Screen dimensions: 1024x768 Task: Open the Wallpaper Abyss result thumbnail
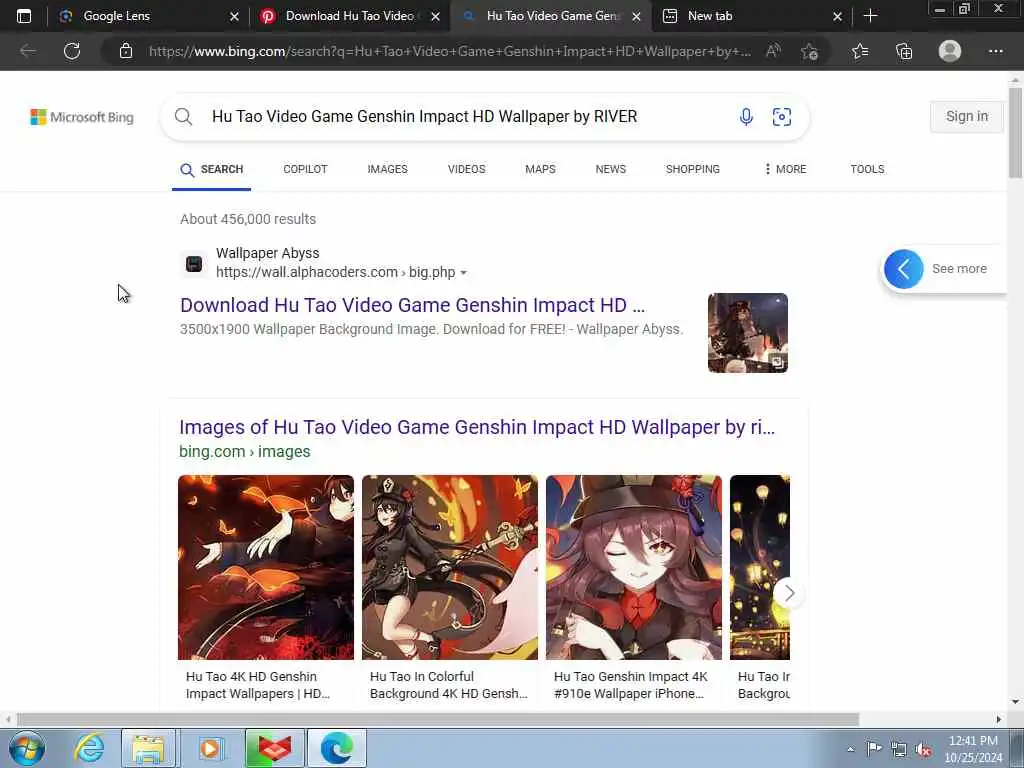(x=748, y=333)
